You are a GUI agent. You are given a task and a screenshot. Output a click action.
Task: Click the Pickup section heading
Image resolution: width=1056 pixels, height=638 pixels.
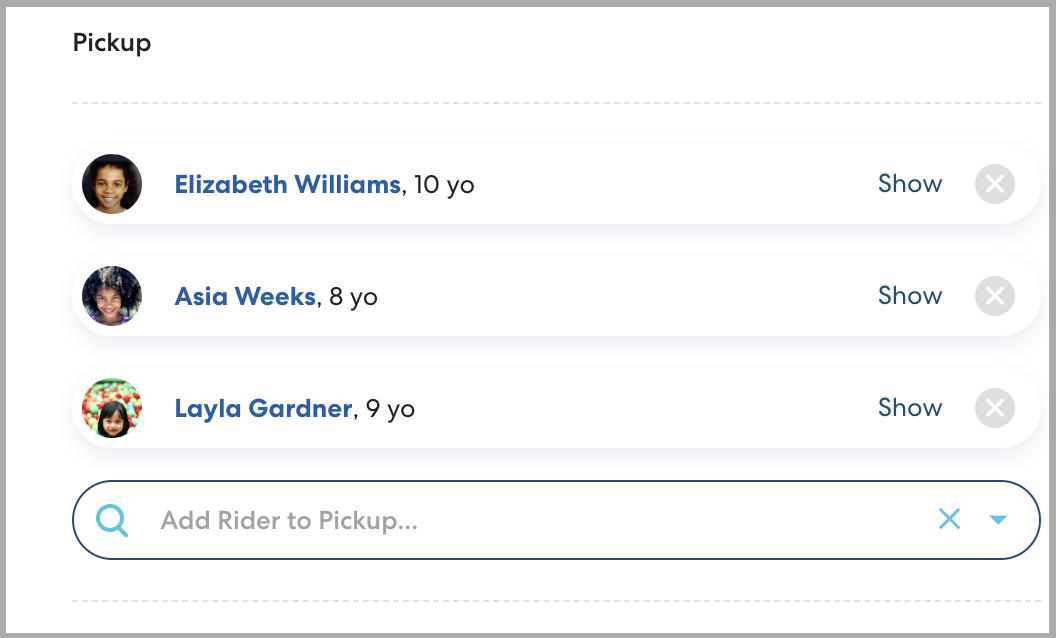tap(112, 44)
